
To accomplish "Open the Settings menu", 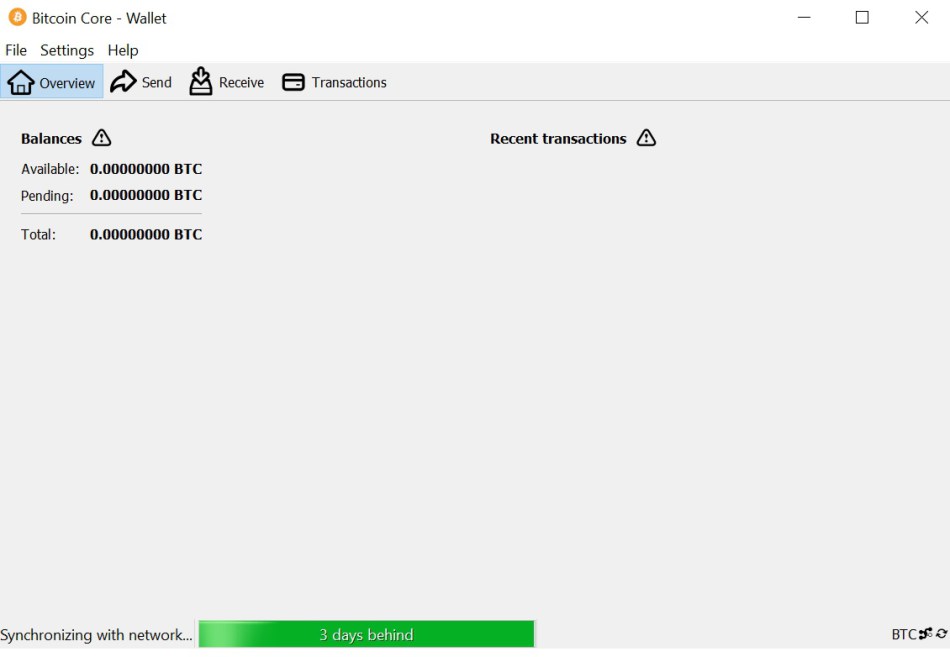I will 67,50.
